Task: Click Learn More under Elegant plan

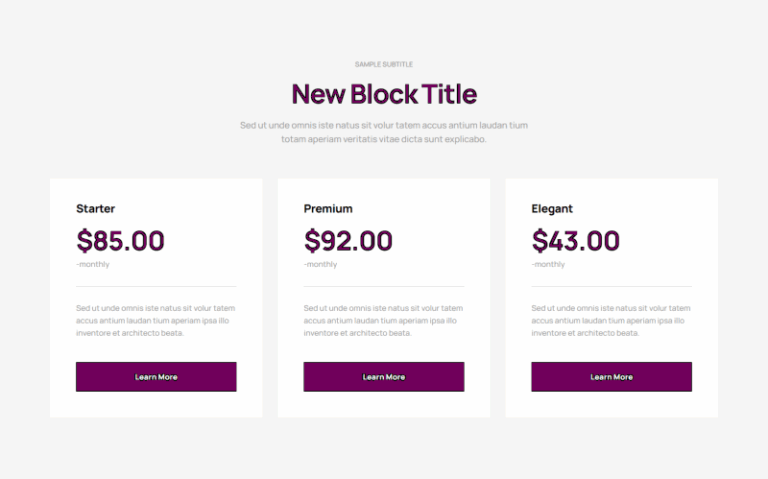Action: click(x=611, y=377)
